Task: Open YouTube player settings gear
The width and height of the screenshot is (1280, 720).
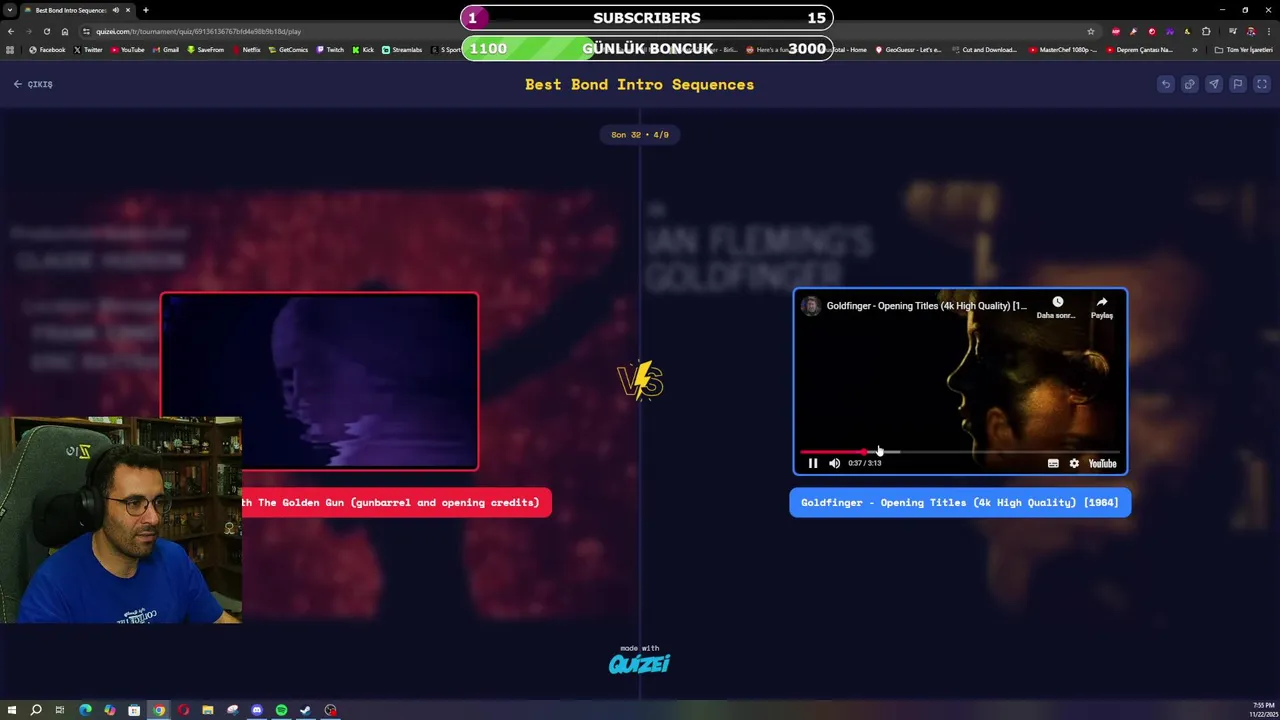Action: coord(1074,463)
